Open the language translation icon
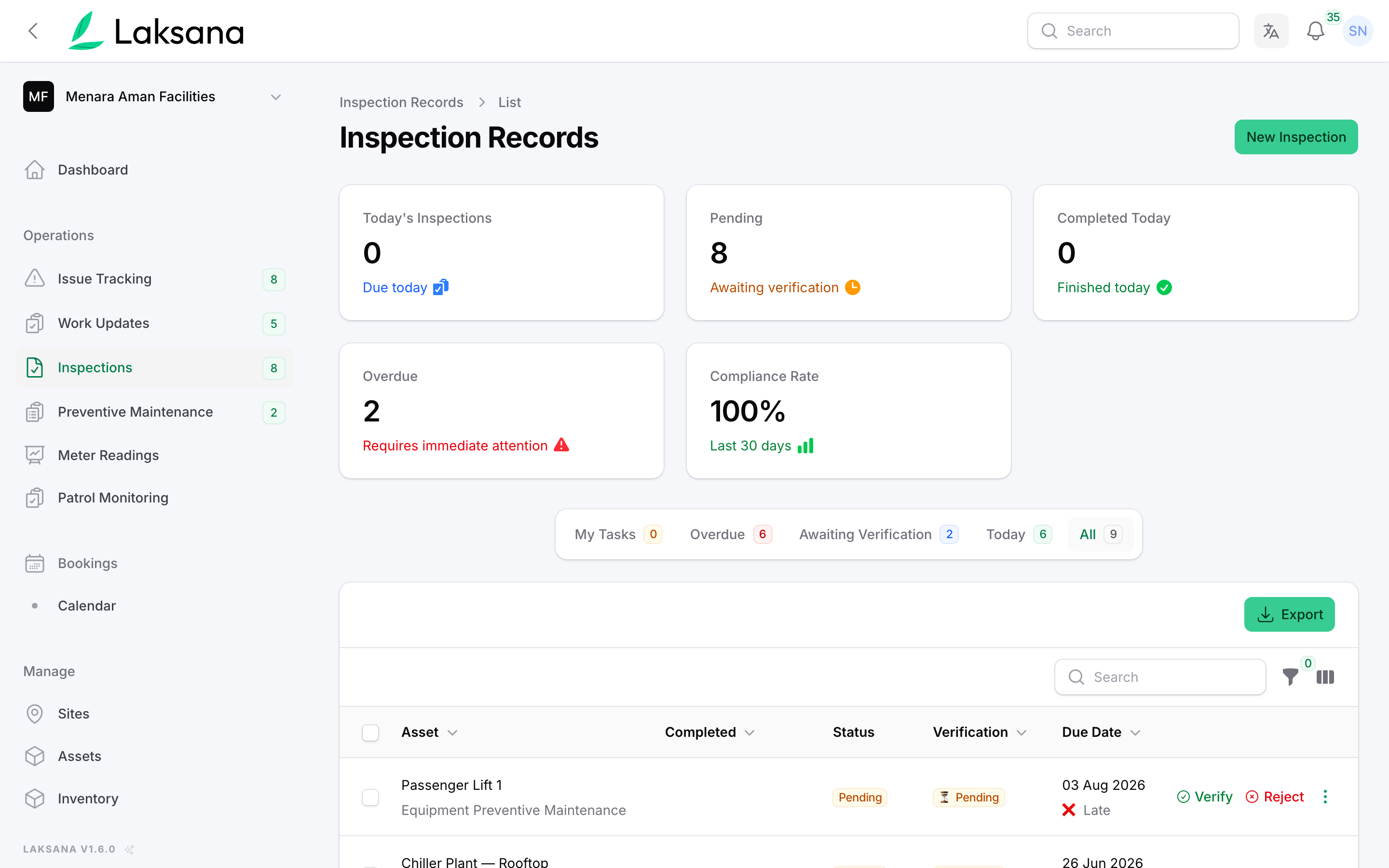The height and width of the screenshot is (868, 1389). coord(1271,31)
